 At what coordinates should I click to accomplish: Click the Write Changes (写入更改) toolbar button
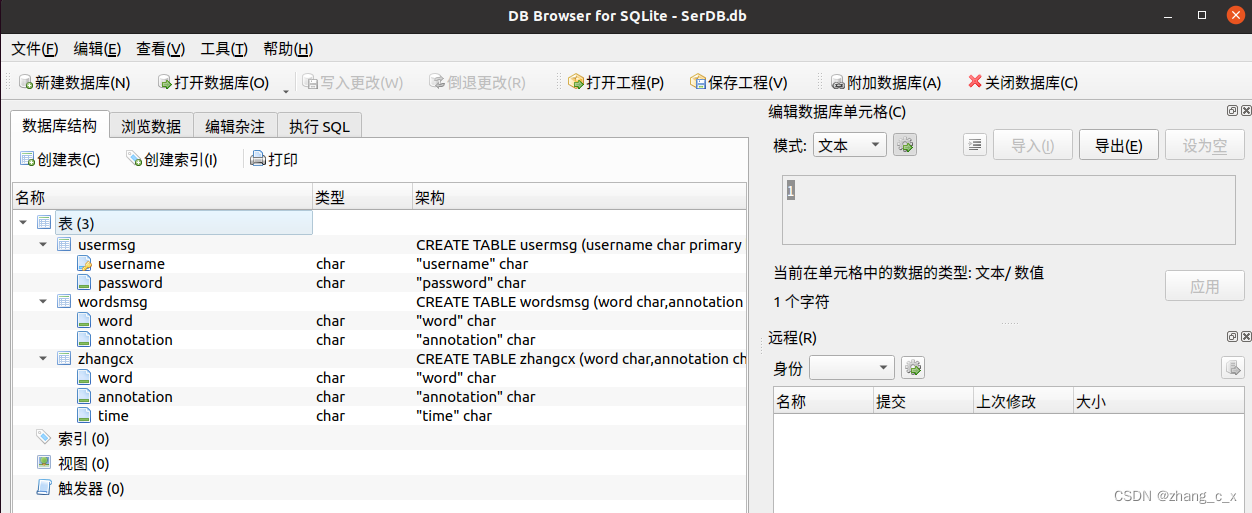tap(352, 83)
